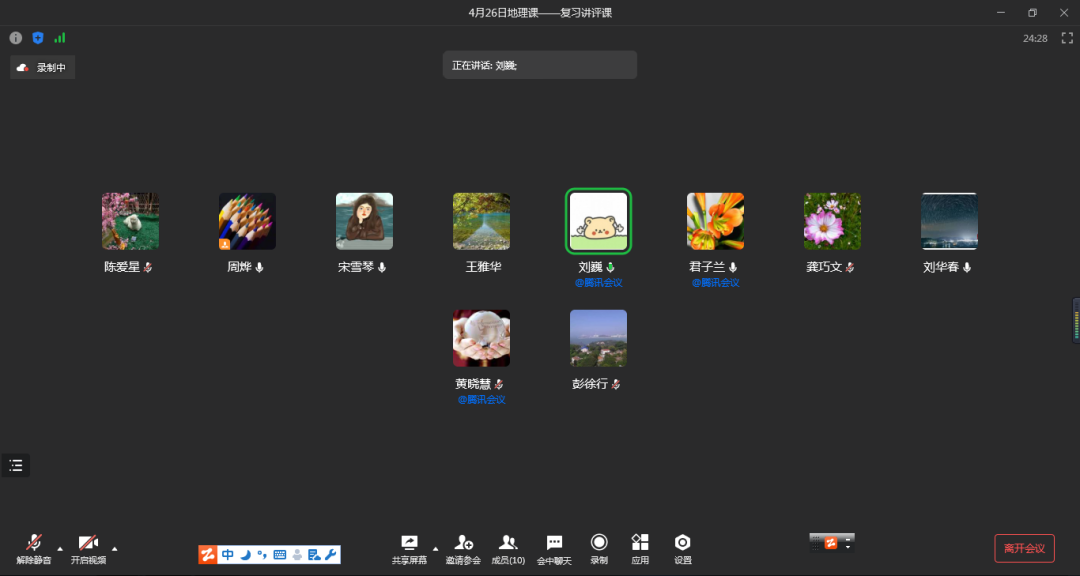Toggle the moon half-width icon in the IME bar

(x=246, y=555)
